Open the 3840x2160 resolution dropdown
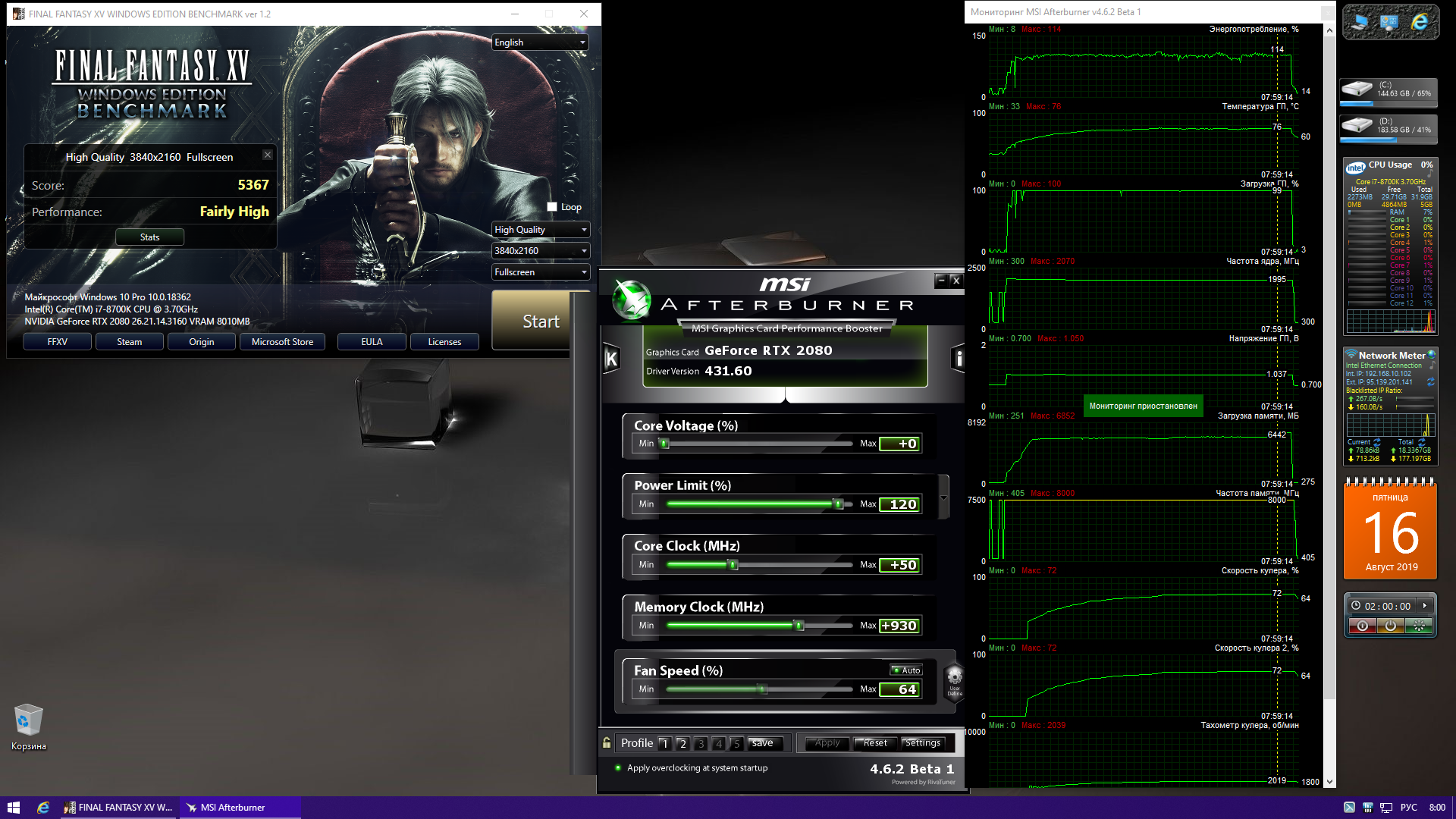 pyautogui.click(x=540, y=251)
